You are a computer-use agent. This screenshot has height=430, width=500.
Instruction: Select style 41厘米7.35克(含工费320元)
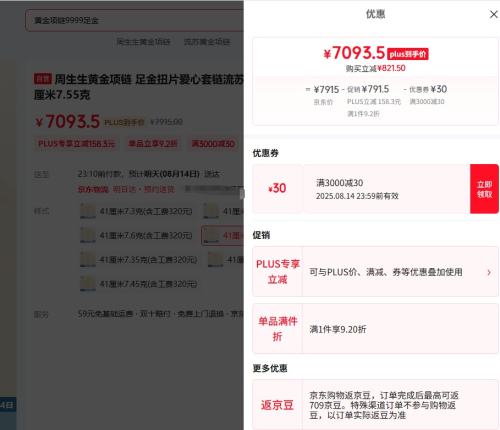click(139, 260)
